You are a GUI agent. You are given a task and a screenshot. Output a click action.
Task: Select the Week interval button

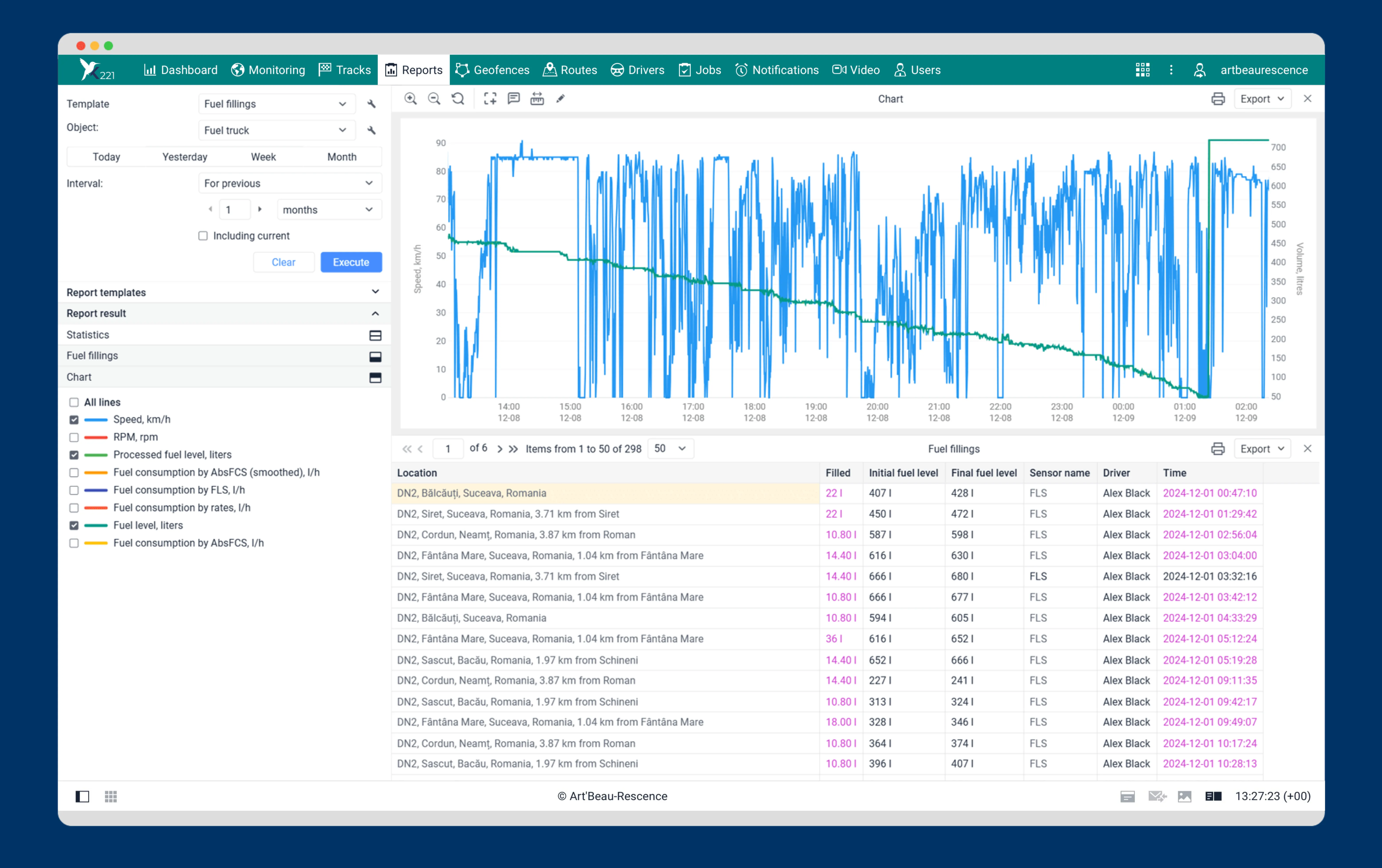(264, 157)
